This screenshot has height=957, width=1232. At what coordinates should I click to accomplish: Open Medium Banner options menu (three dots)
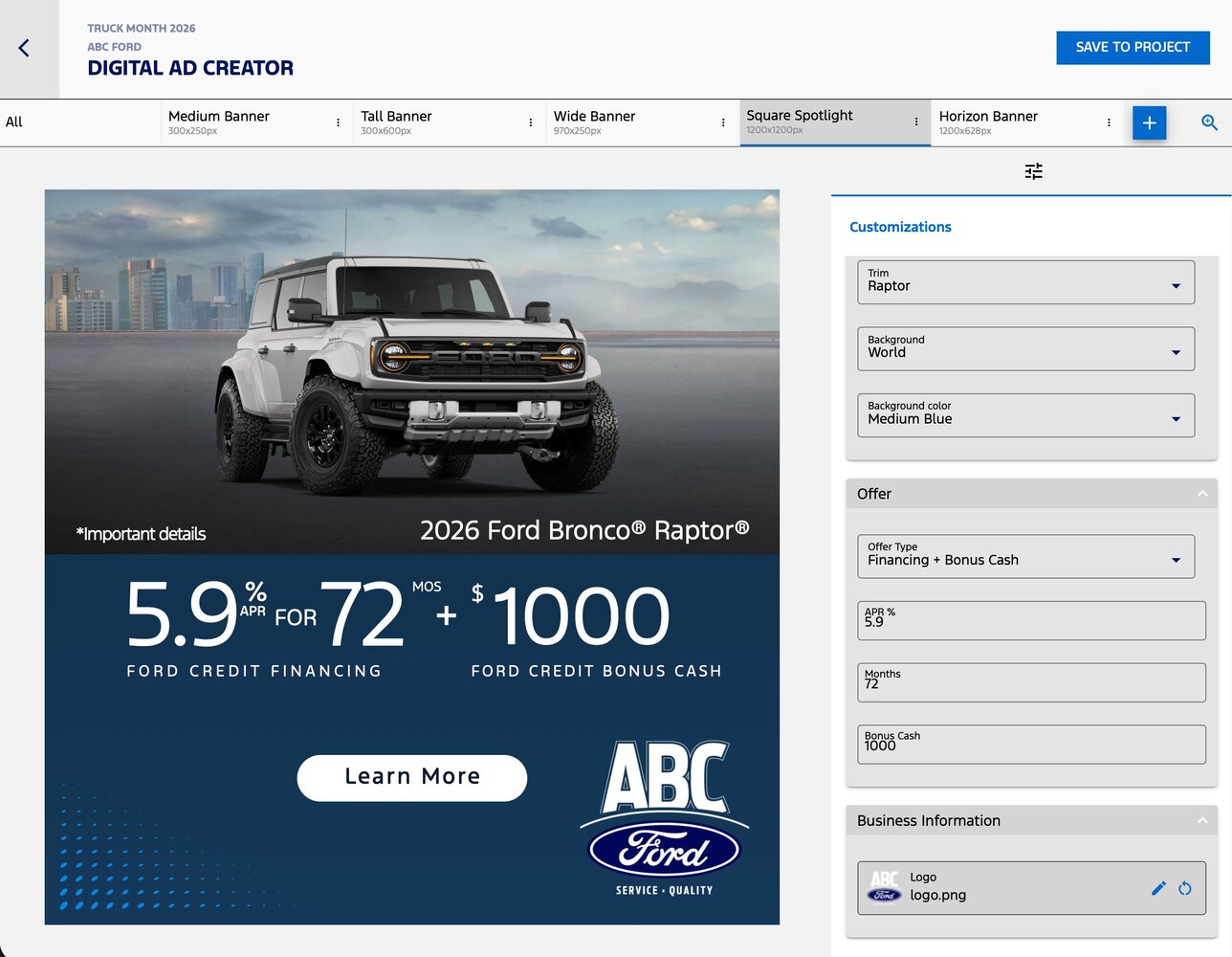(x=338, y=122)
